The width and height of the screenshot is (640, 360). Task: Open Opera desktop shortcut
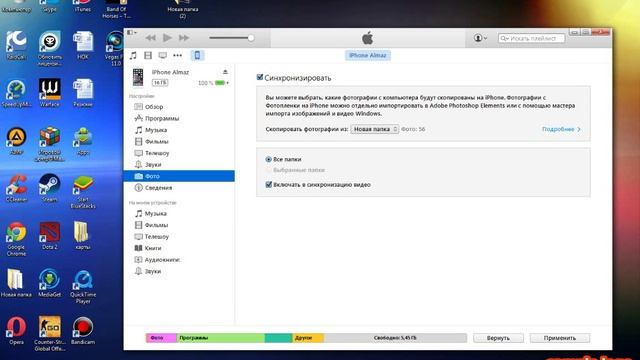(16, 331)
